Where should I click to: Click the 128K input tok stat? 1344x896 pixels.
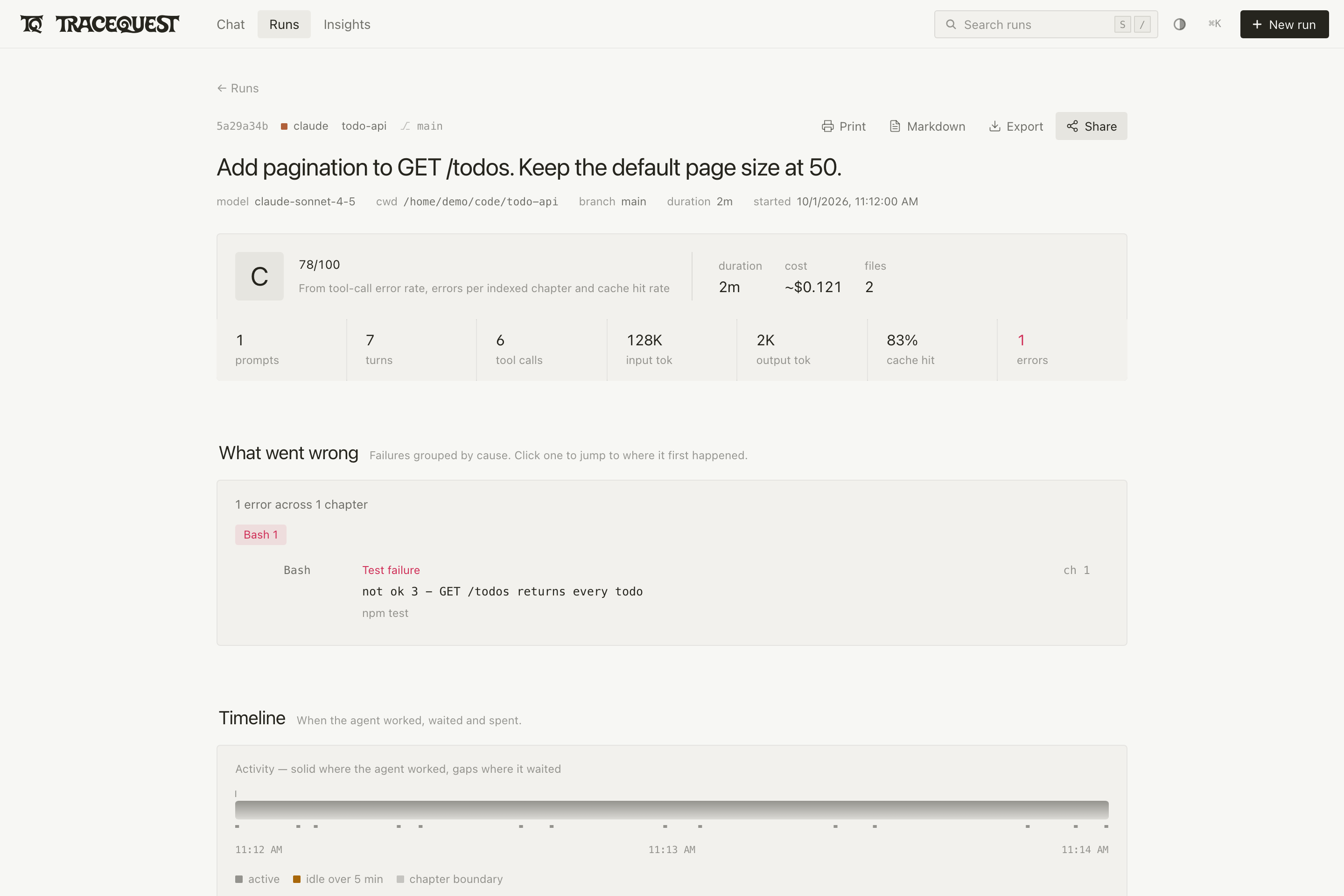(x=672, y=350)
